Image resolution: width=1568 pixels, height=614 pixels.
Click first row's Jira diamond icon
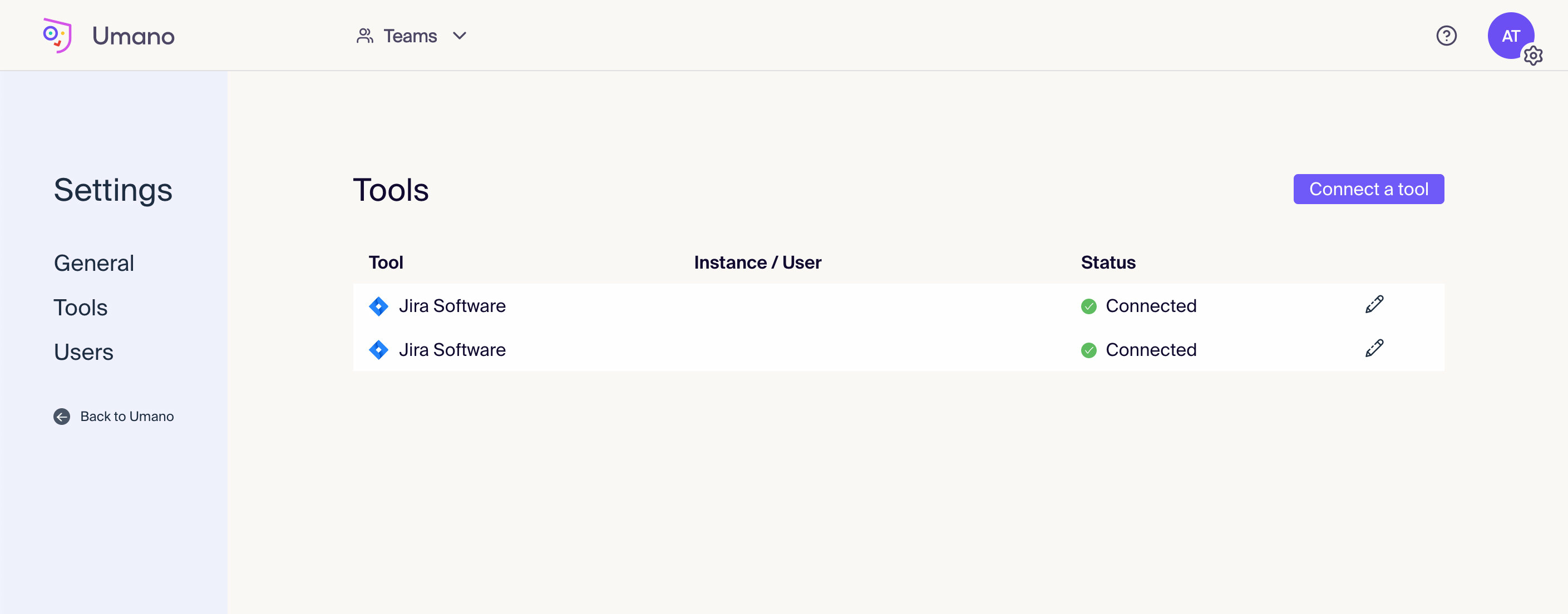(x=378, y=306)
